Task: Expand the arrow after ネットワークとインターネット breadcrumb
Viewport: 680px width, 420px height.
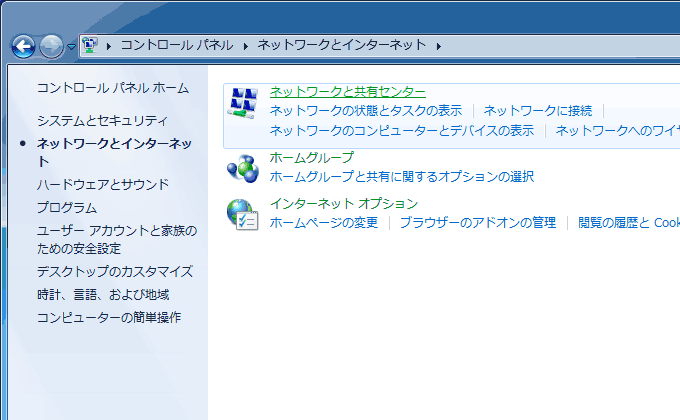Action: click(x=439, y=46)
